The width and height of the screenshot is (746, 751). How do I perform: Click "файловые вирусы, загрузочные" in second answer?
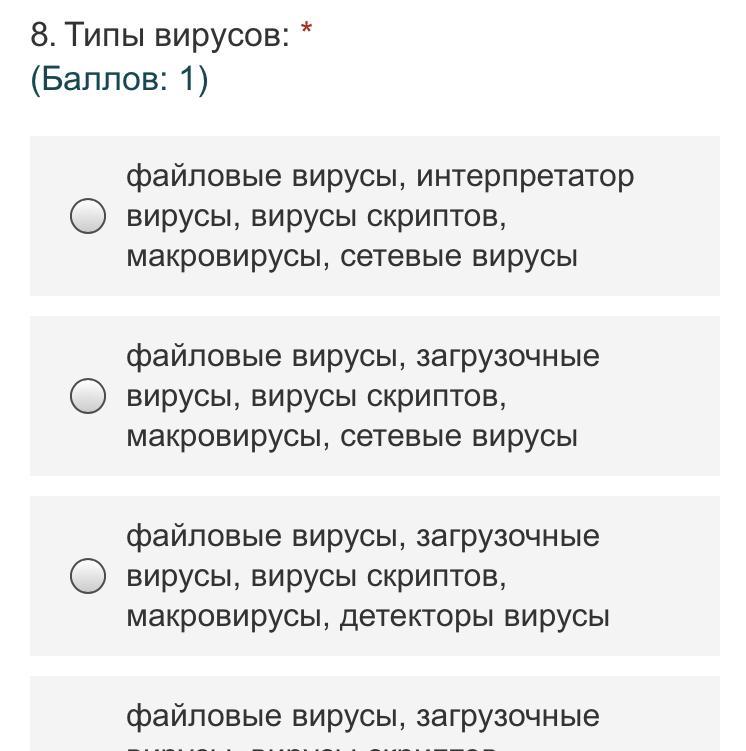click(x=362, y=356)
